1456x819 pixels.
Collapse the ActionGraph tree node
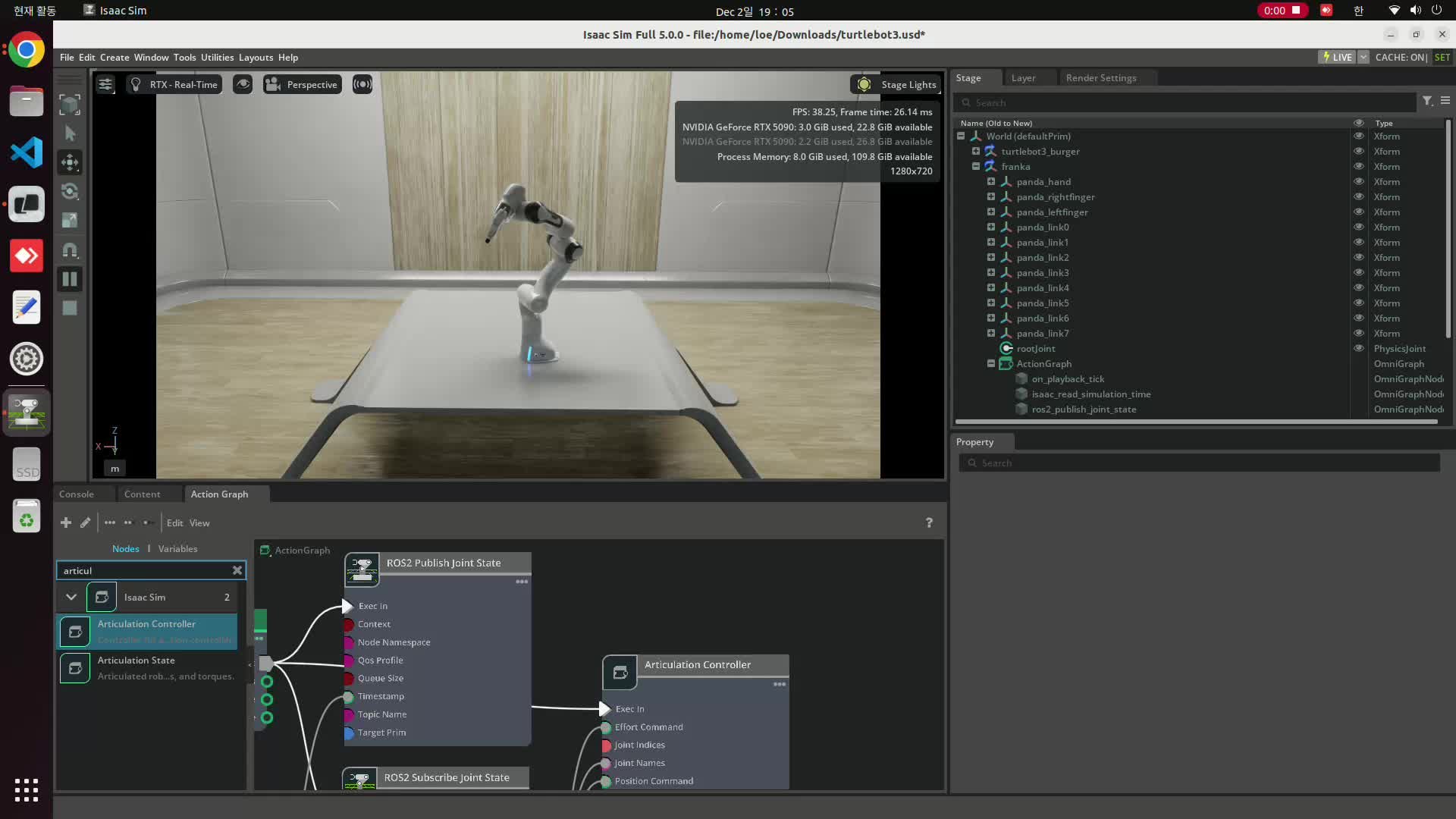(x=991, y=364)
